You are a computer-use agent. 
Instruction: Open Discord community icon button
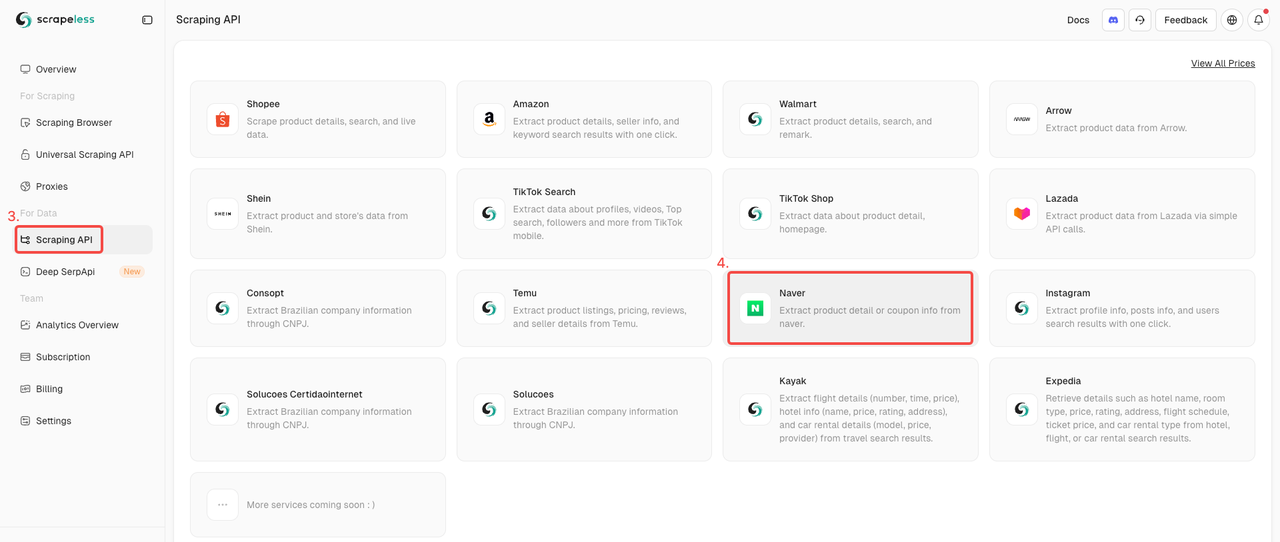pos(1113,20)
